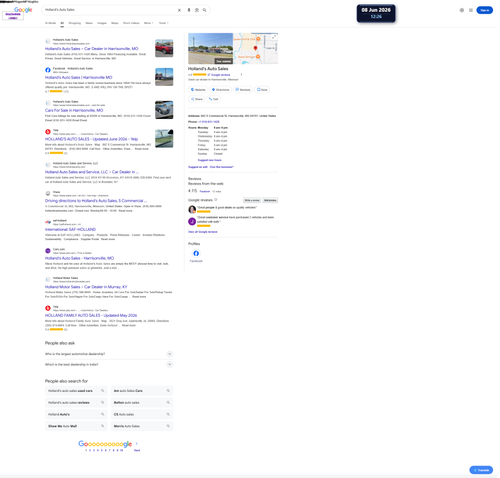This screenshot has width=500, height=478.
Task: Submit the query with the magnifier icon
Action: 204,10
